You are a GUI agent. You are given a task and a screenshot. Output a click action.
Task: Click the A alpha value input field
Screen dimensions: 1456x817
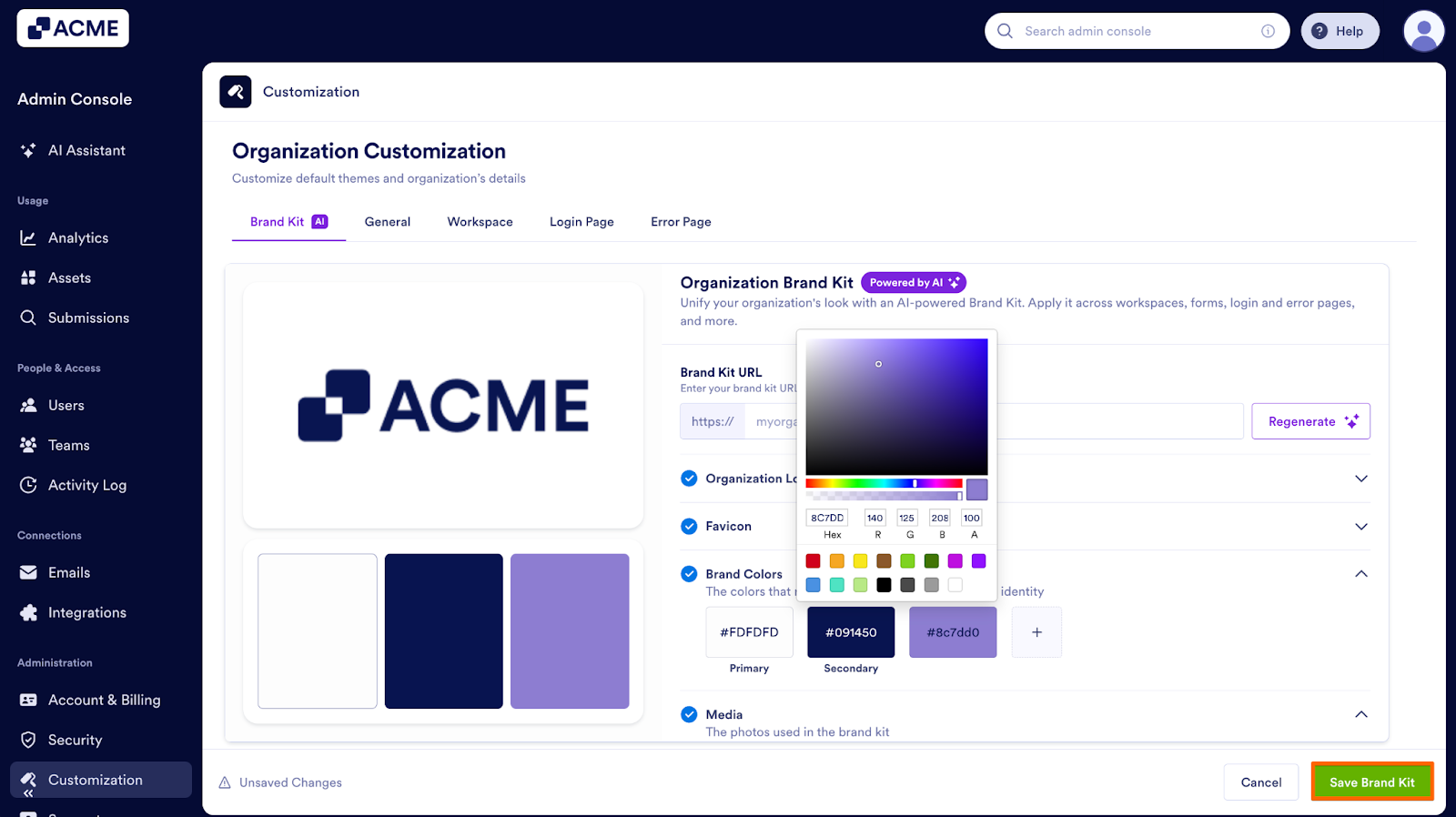[972, 518]
